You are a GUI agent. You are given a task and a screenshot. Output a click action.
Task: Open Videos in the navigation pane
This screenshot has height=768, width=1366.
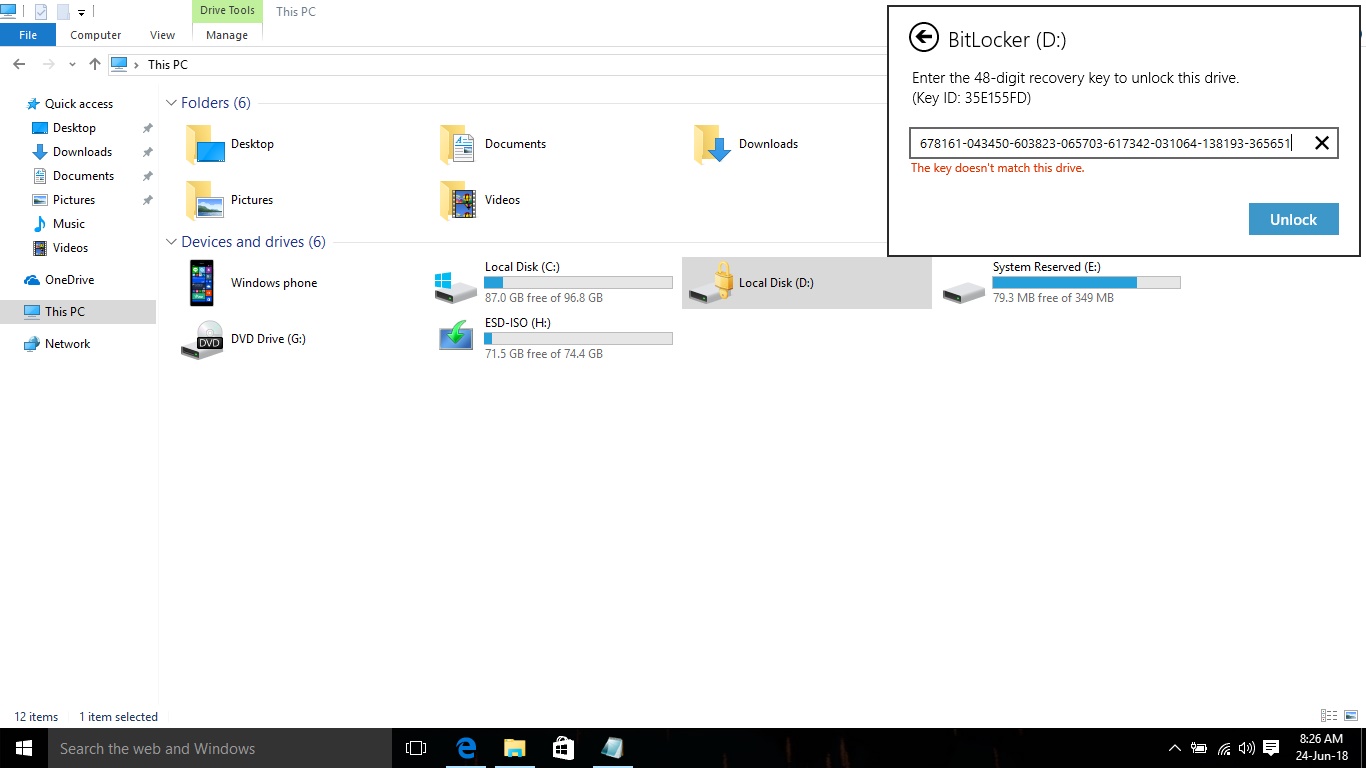70,247
